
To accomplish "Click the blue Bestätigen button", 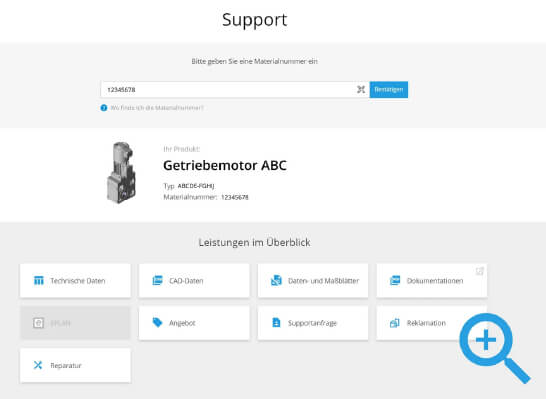I will [389, 89].
